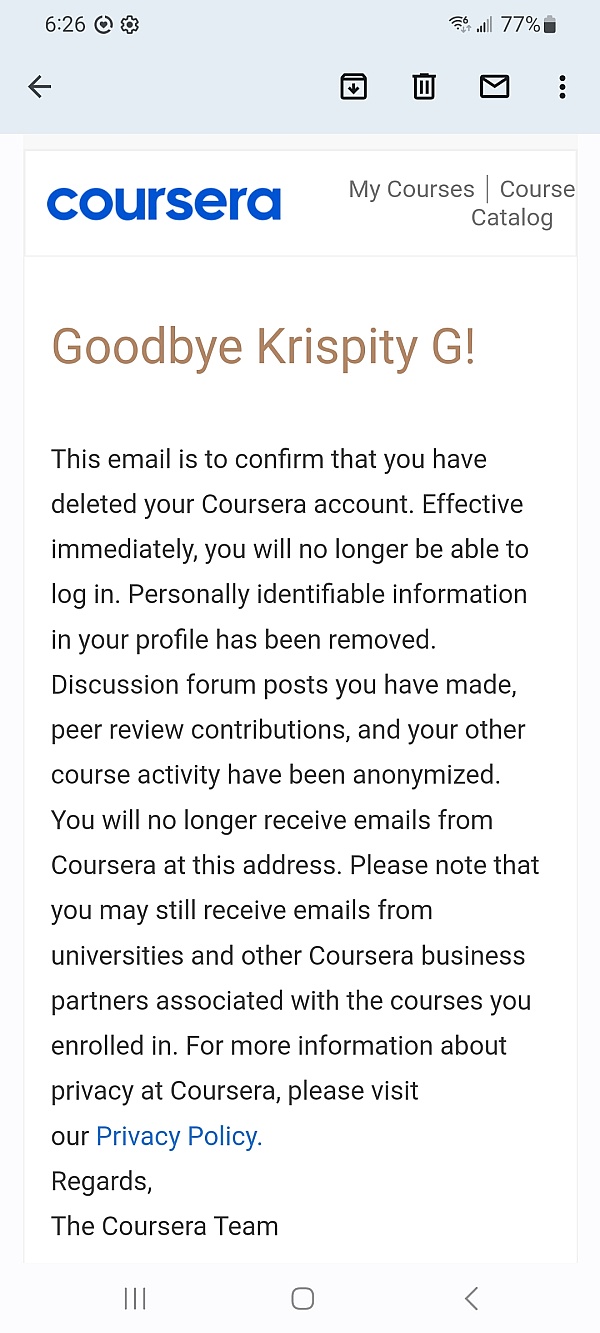
Task: Open the Course Catalog link
Action: pos(524,203)
